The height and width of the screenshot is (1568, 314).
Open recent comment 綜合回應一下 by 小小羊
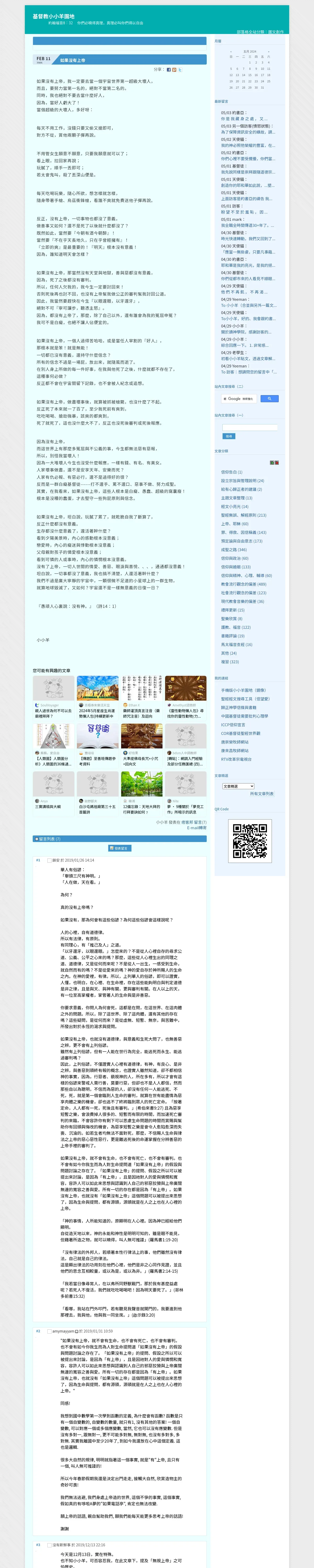pyautogui.click(x=244, y=345)
